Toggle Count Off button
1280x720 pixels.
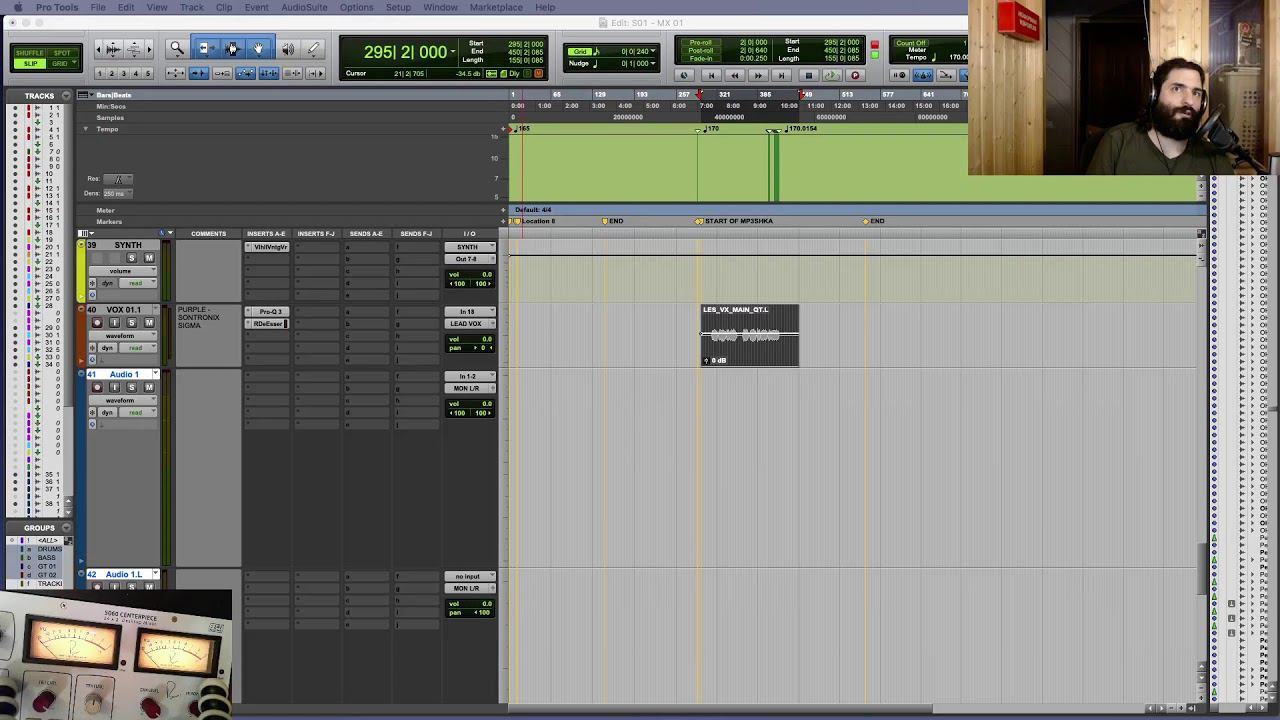911,43
